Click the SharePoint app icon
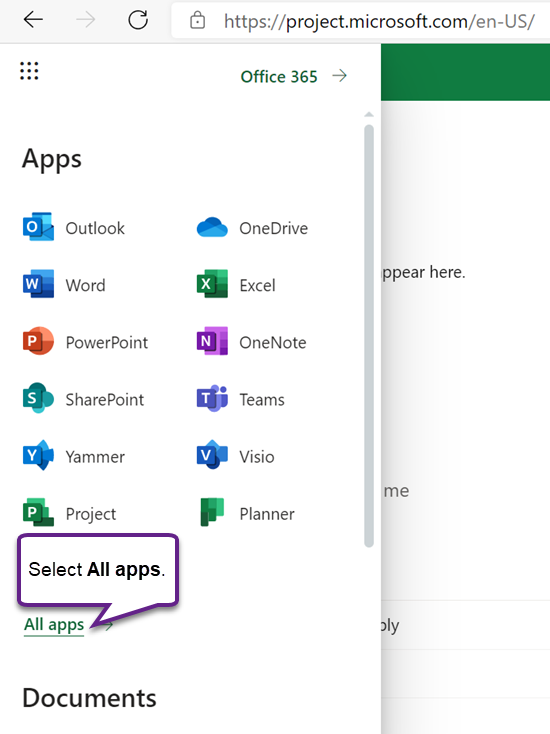The width and height of the screenshot is (550, 734). point(38,398)
